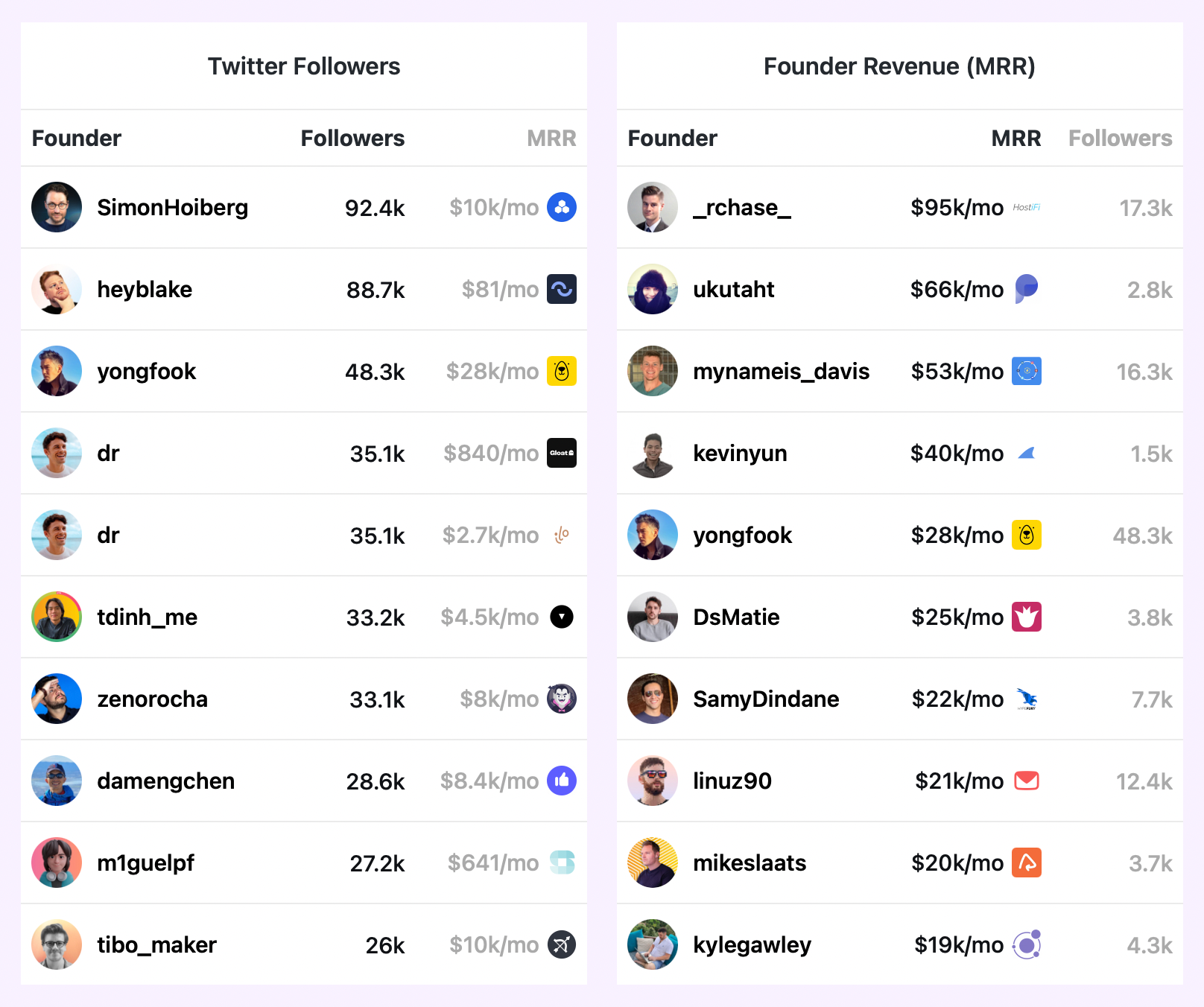Image resolution: width=1204 pixels, height=1007 pixels.
Task: Visit ukutaht's founder profile link
Action: click(734, 289)
